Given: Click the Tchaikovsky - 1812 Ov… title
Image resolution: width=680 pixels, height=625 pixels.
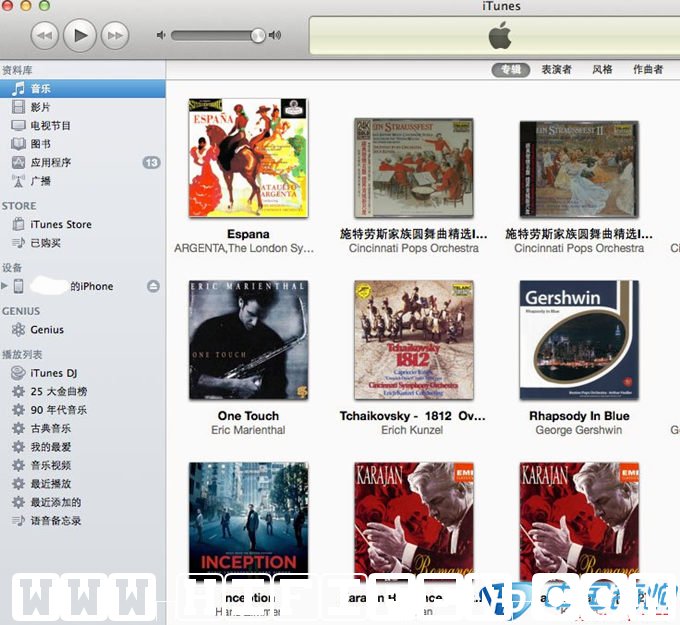Looking at the screenshot, I should (x=413, y=416).
